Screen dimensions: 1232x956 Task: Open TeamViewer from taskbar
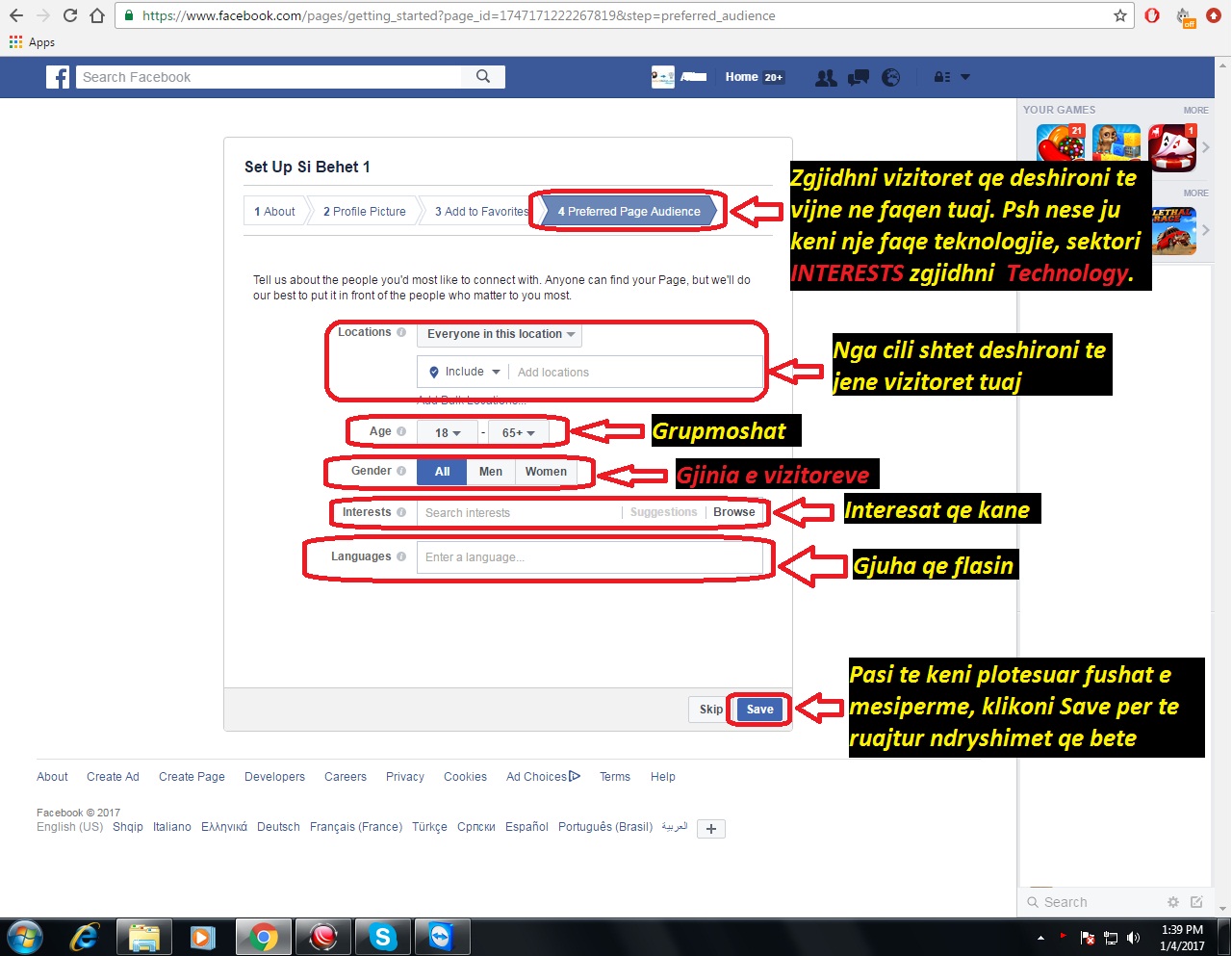pos(441,936)
